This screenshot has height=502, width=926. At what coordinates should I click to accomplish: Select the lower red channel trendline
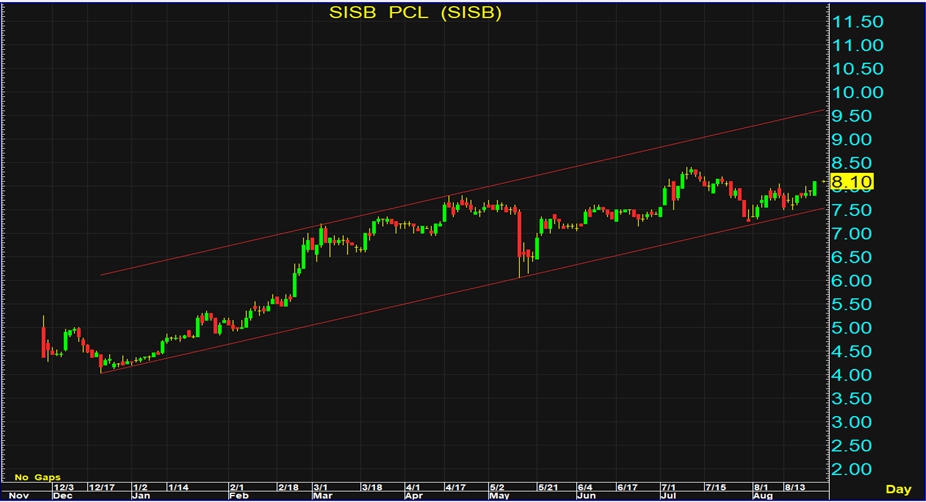point(462,291)
